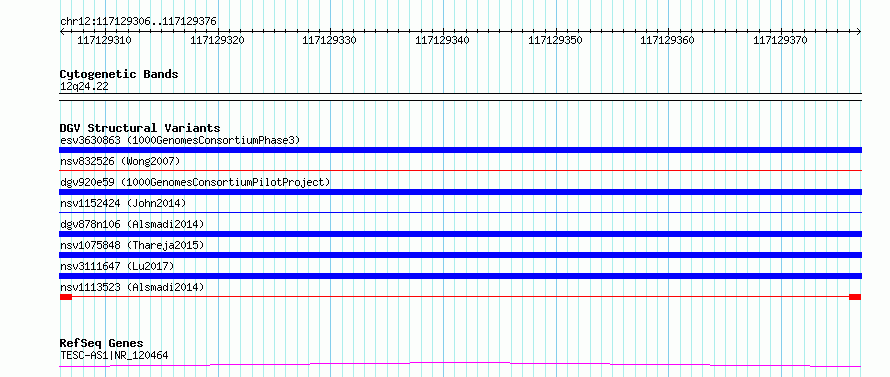Image resolution: width=890 pixels, height=377 pixels.
Task: Click ruler tick label 117129330
Action: pyautogui.click(x=330, y=40)
